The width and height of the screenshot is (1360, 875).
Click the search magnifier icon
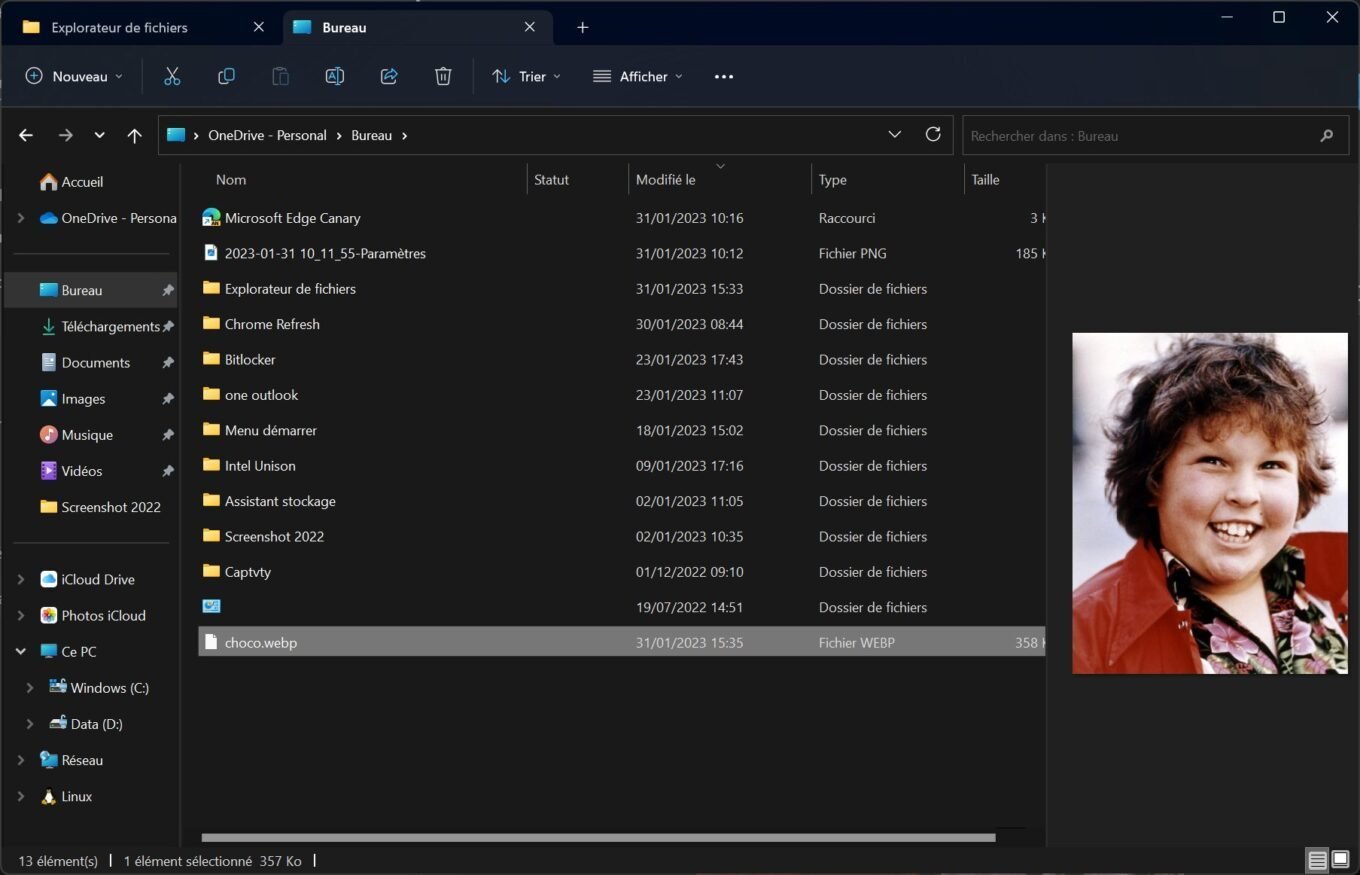1327,136
